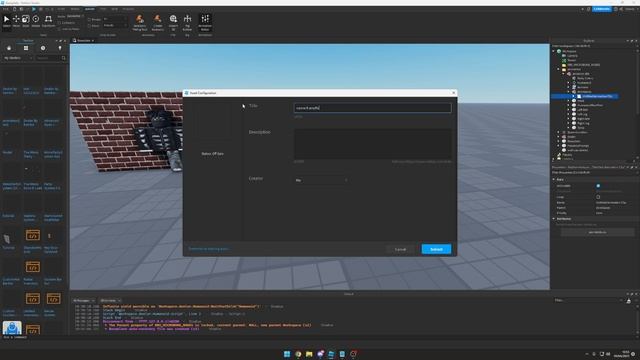Open Toolbox Recent tab icon
The width and height of the screenshot is (640, 360).
pyautogui.click(x=43, y=48)
